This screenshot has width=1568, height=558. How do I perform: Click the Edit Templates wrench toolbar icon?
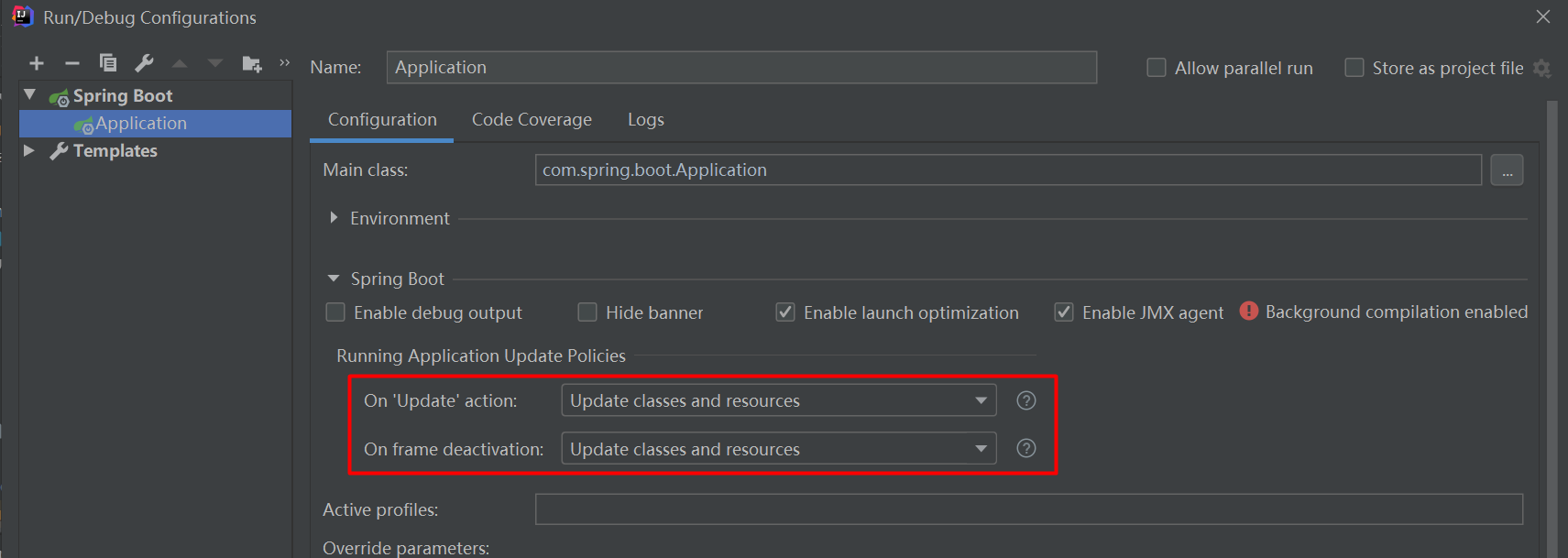point(144,63)
